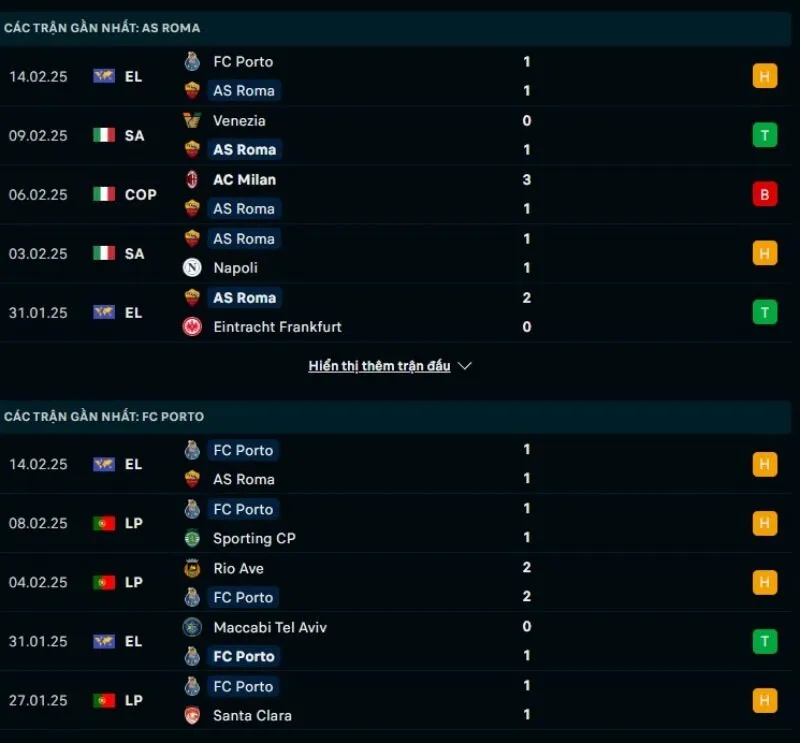
Task: Select the Eintracht Frankfurt team name
Action: point(277,326)
